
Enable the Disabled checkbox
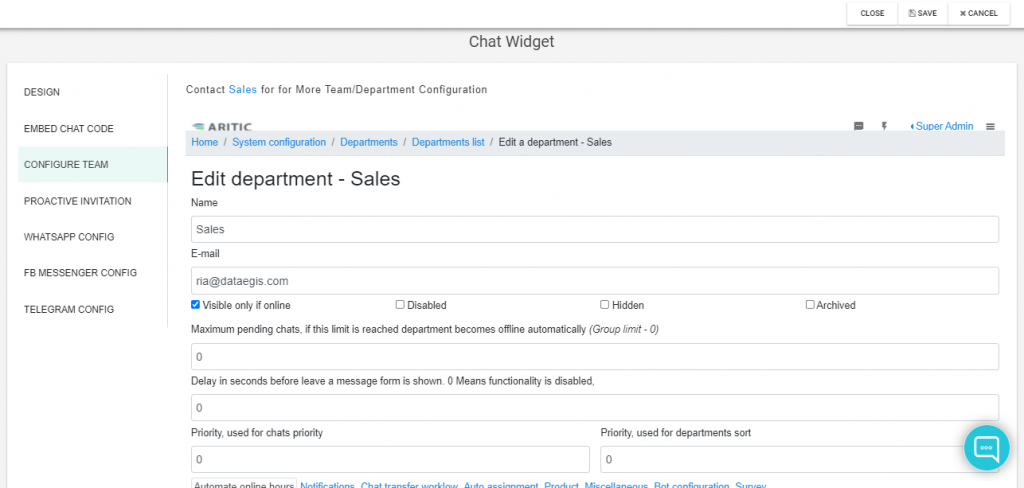400,304
